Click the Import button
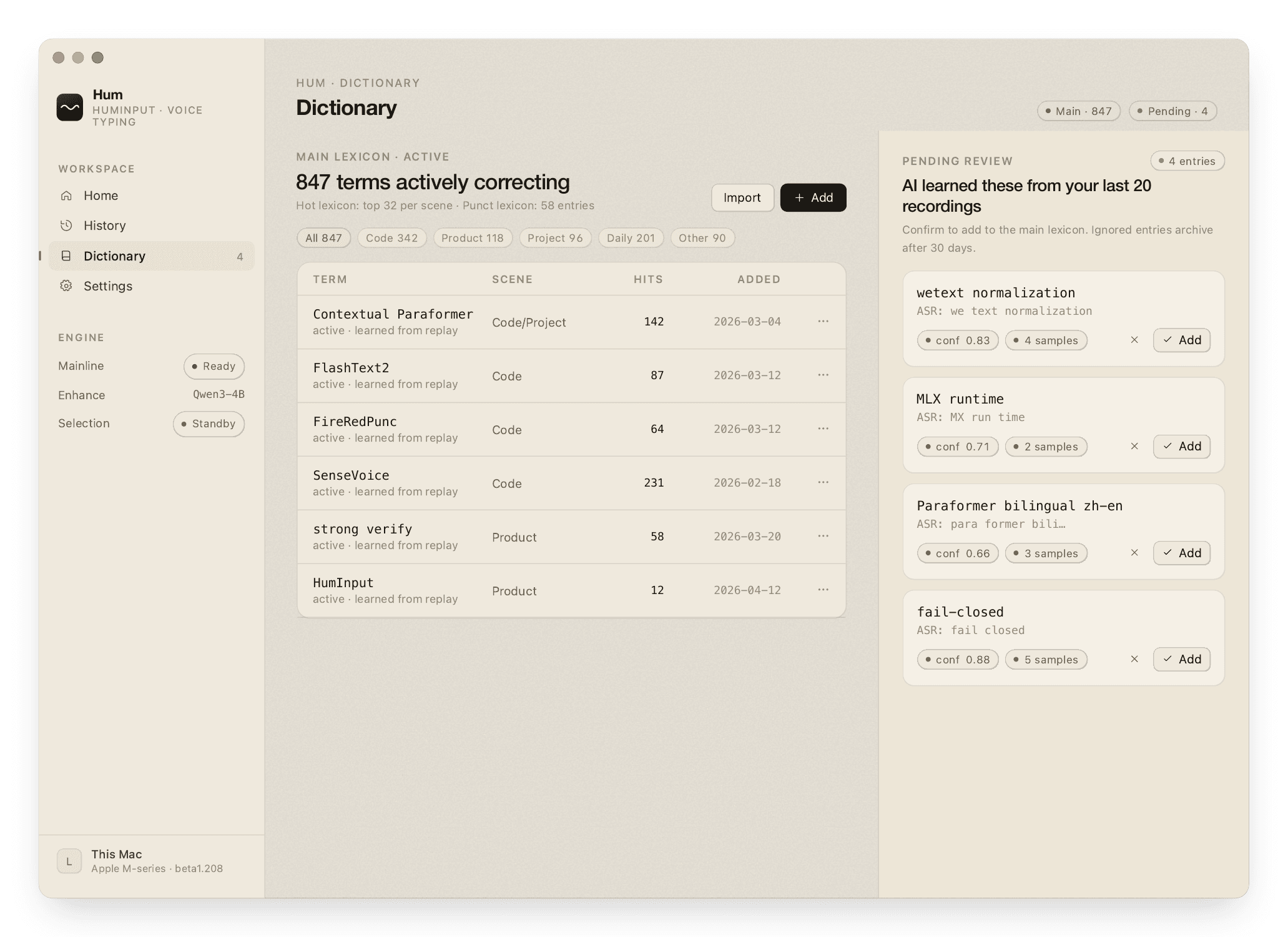The width and height of the screenshot is (1288, 937). point(742,197)
